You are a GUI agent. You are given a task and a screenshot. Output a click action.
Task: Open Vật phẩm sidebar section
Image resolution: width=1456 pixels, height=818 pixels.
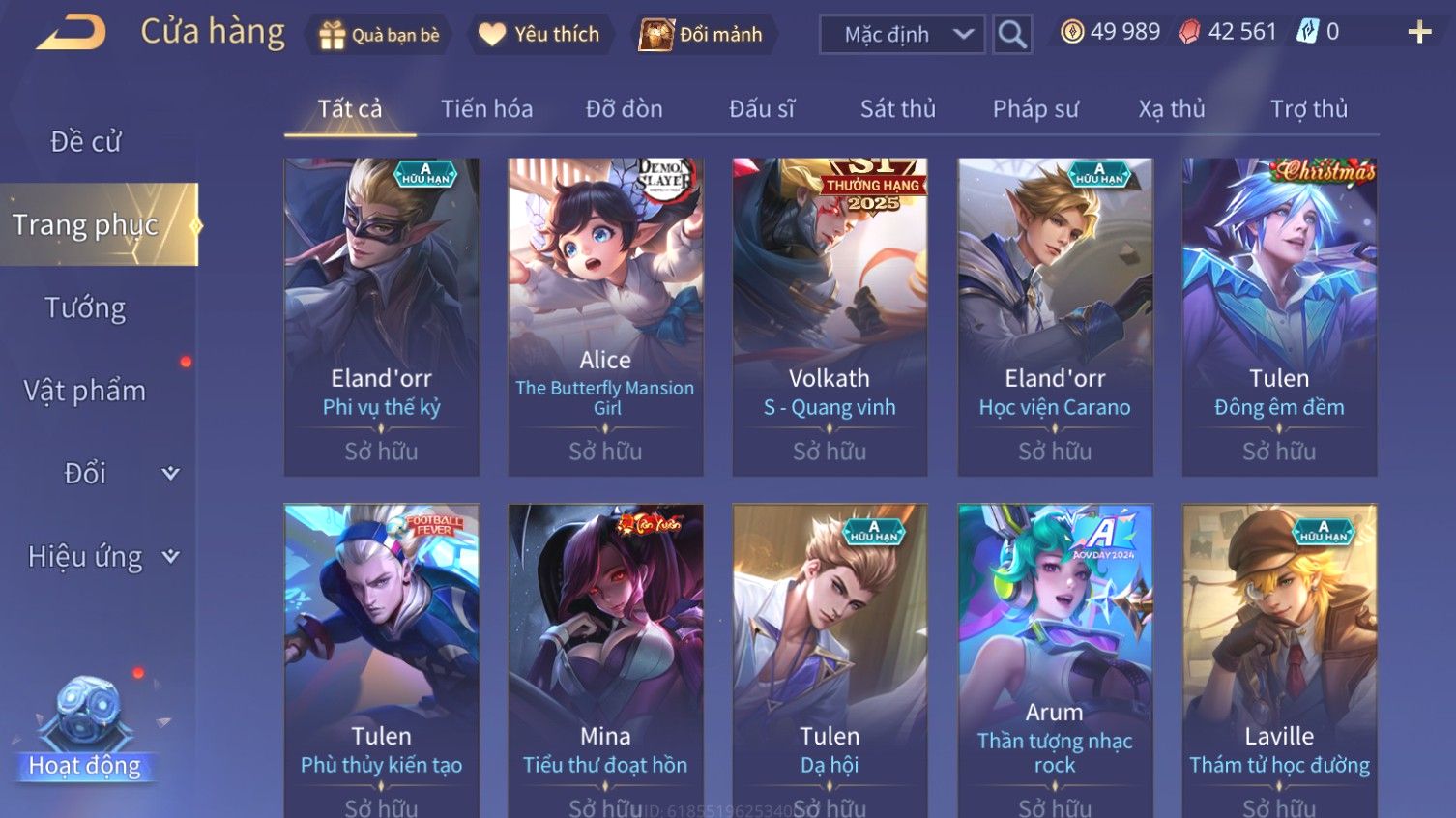(85, 391)
